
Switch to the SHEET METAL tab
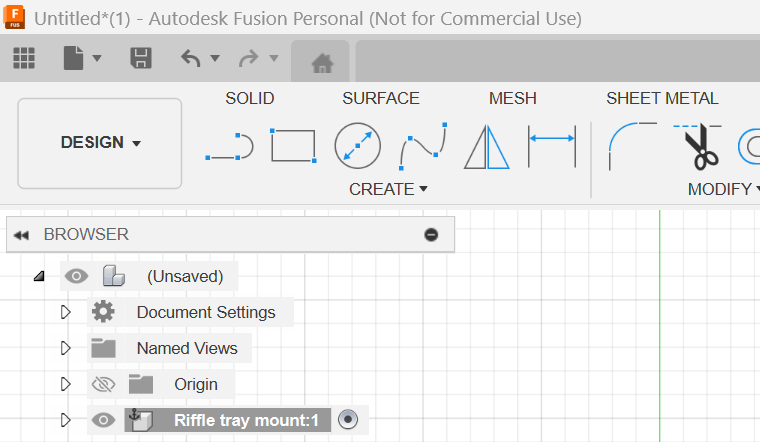pos(662,98)
